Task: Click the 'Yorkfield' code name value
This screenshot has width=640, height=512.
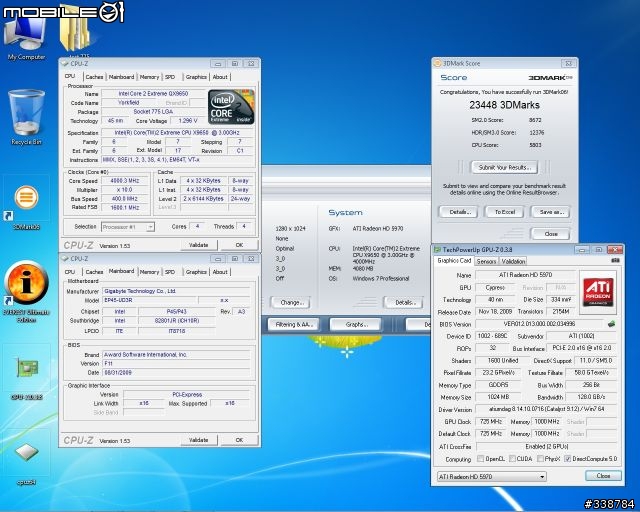Action: (128, 102)
